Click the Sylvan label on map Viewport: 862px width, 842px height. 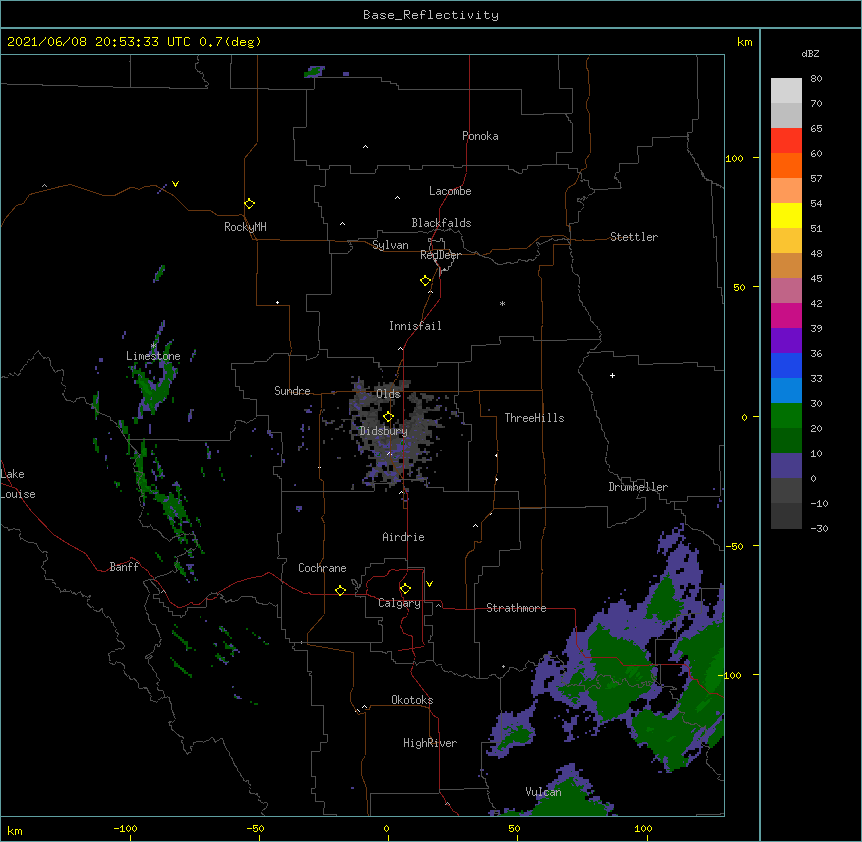(x=390, y=245)
